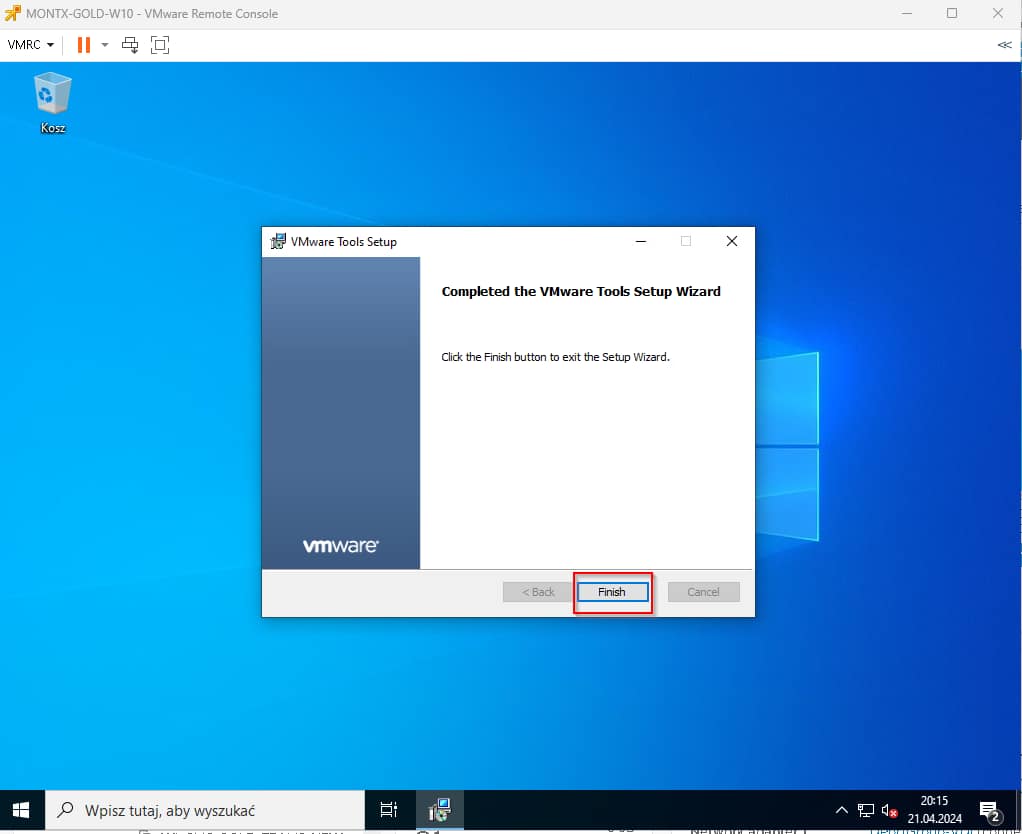1022x834 pixels.
Task: Open the Windows Start menu
Action: click(x=20, y=810)
